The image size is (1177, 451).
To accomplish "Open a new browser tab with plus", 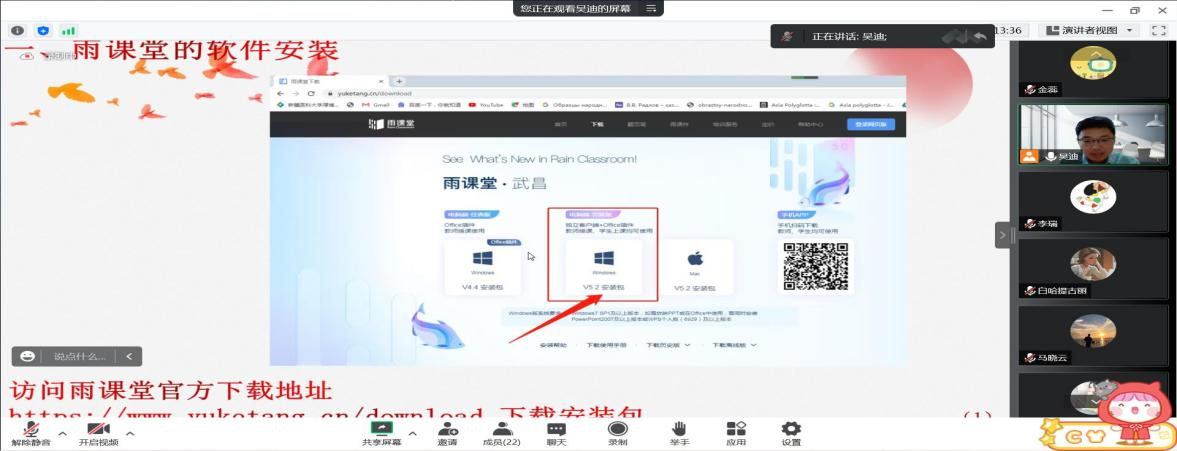I will pyautogui.click(x=399, y=81).
